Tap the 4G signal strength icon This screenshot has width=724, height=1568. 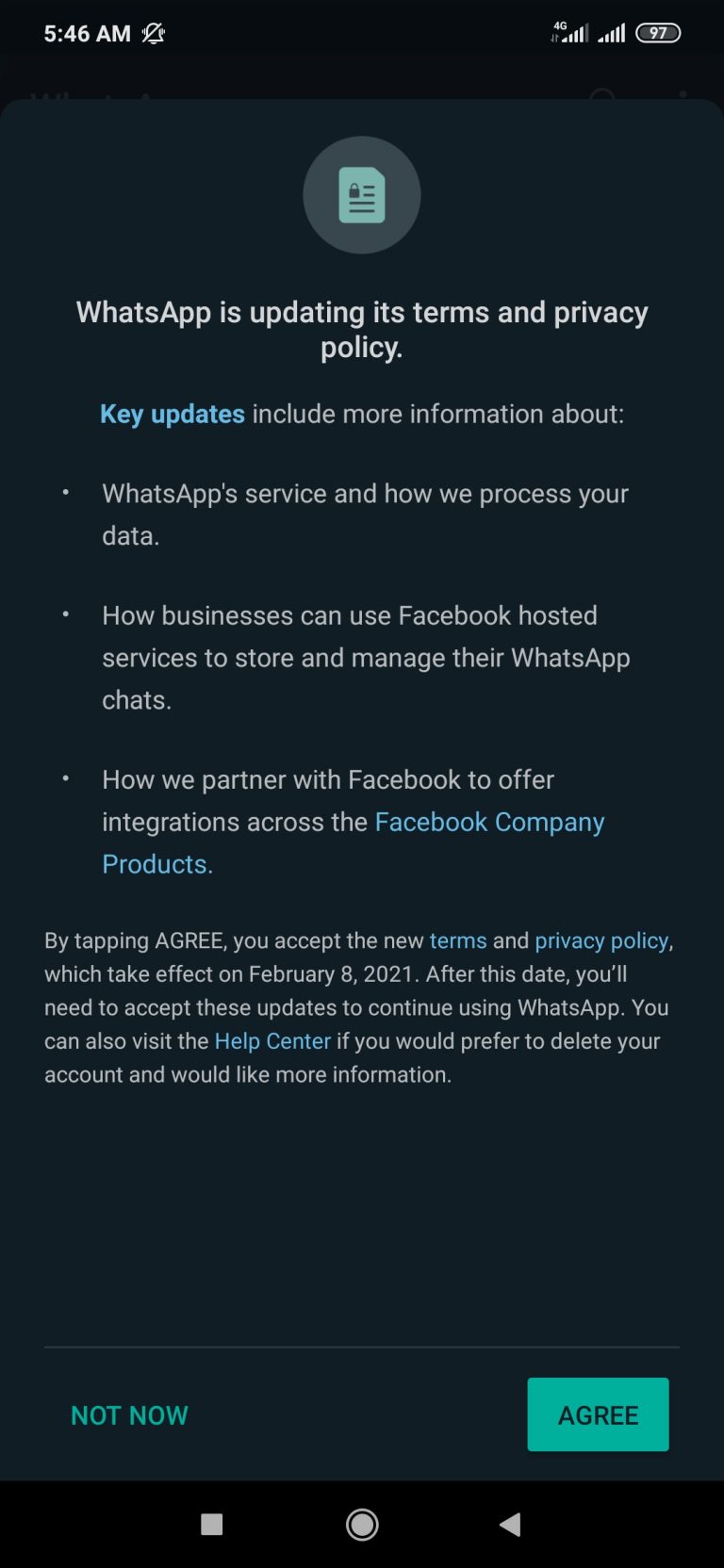(x=569, y=33)
